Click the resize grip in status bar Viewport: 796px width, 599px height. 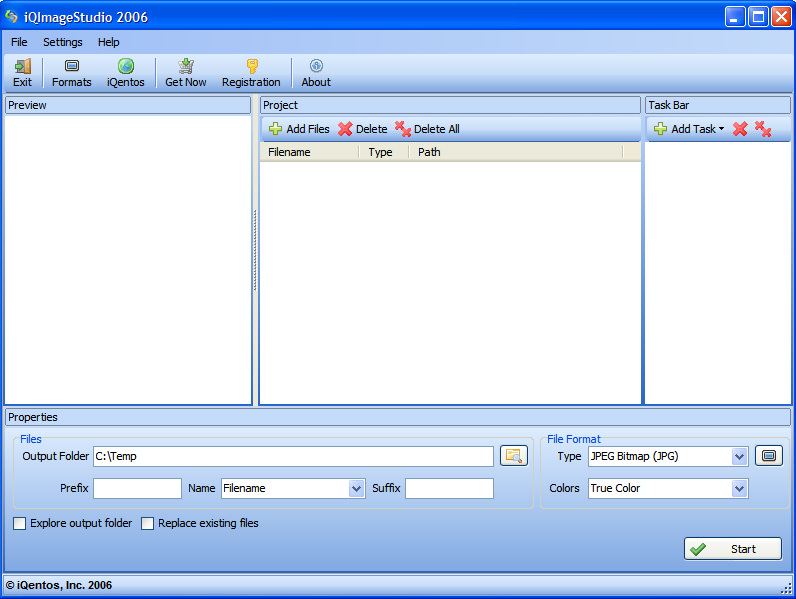(786, 589)
